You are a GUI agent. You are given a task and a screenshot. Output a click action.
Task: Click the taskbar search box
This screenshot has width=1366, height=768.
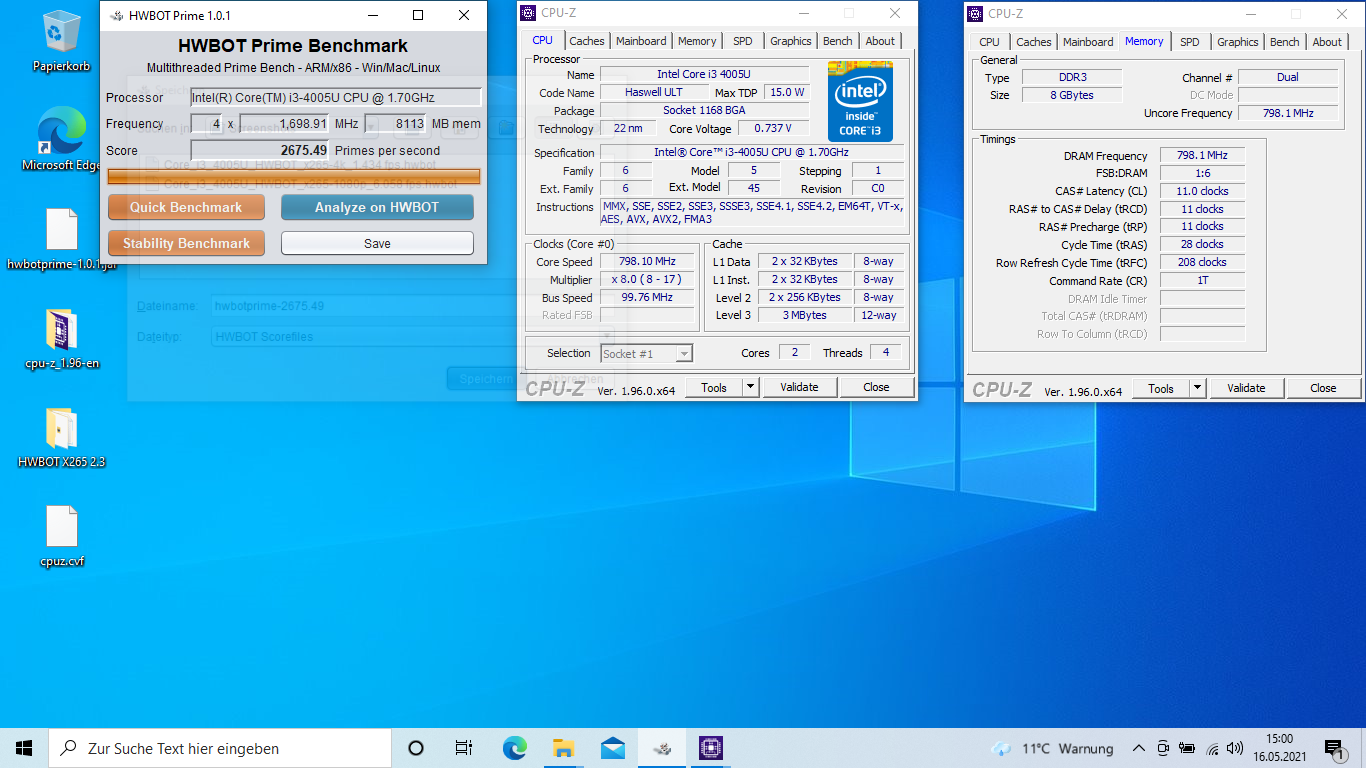coord(220,748)
